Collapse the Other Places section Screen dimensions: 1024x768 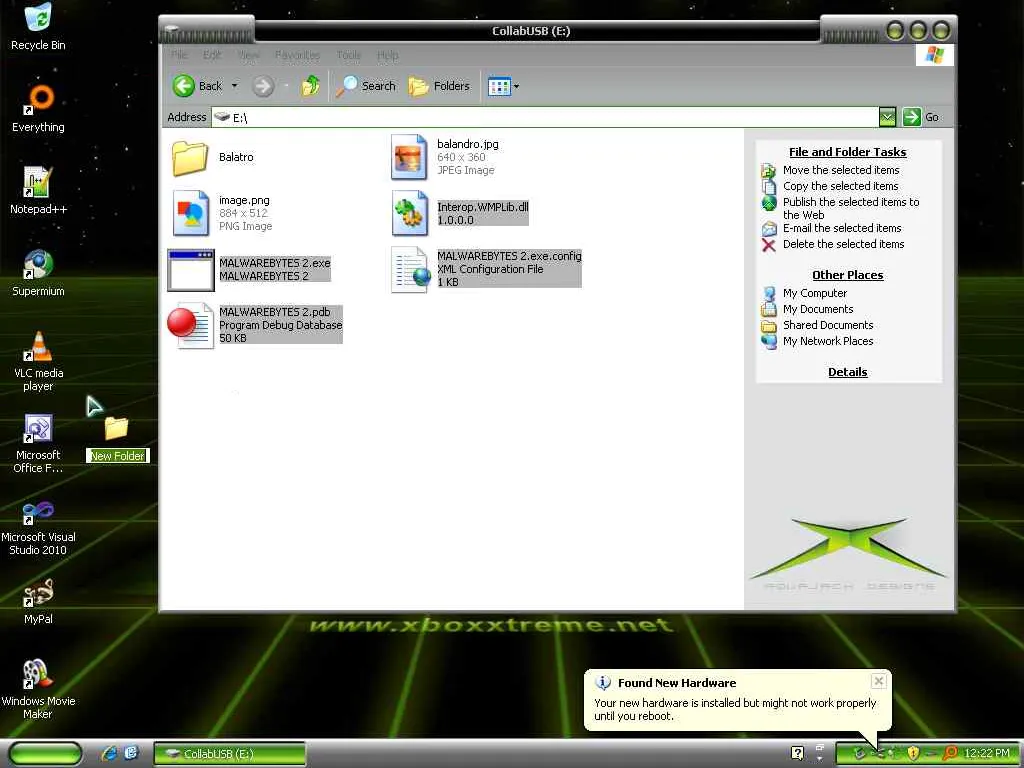tap(847, 275)
